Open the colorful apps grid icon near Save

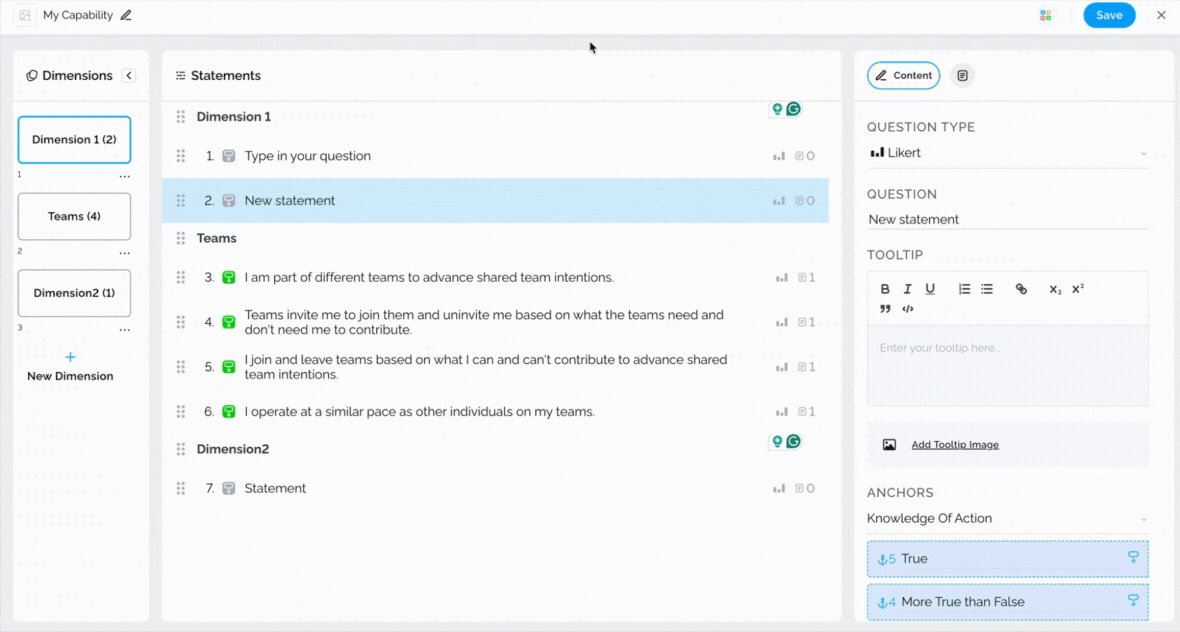(1046, 15)
